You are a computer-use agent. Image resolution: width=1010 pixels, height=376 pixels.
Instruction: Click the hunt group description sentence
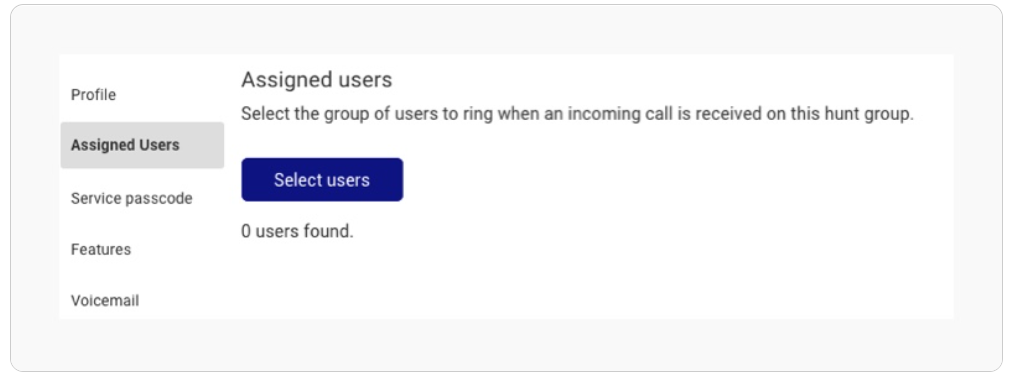tap(577, 115)
